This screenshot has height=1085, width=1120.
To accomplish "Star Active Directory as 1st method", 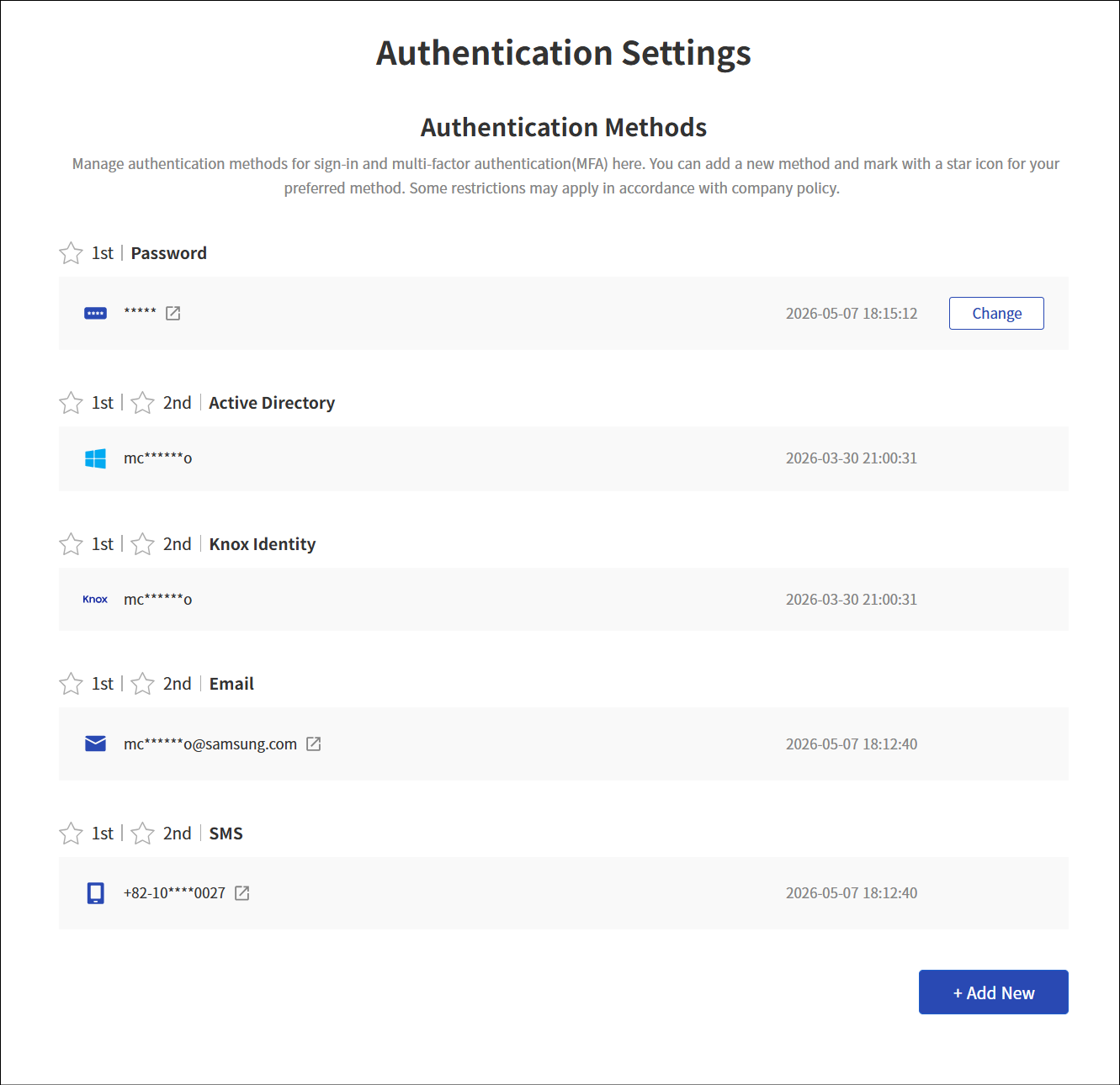I will point(71,403).
